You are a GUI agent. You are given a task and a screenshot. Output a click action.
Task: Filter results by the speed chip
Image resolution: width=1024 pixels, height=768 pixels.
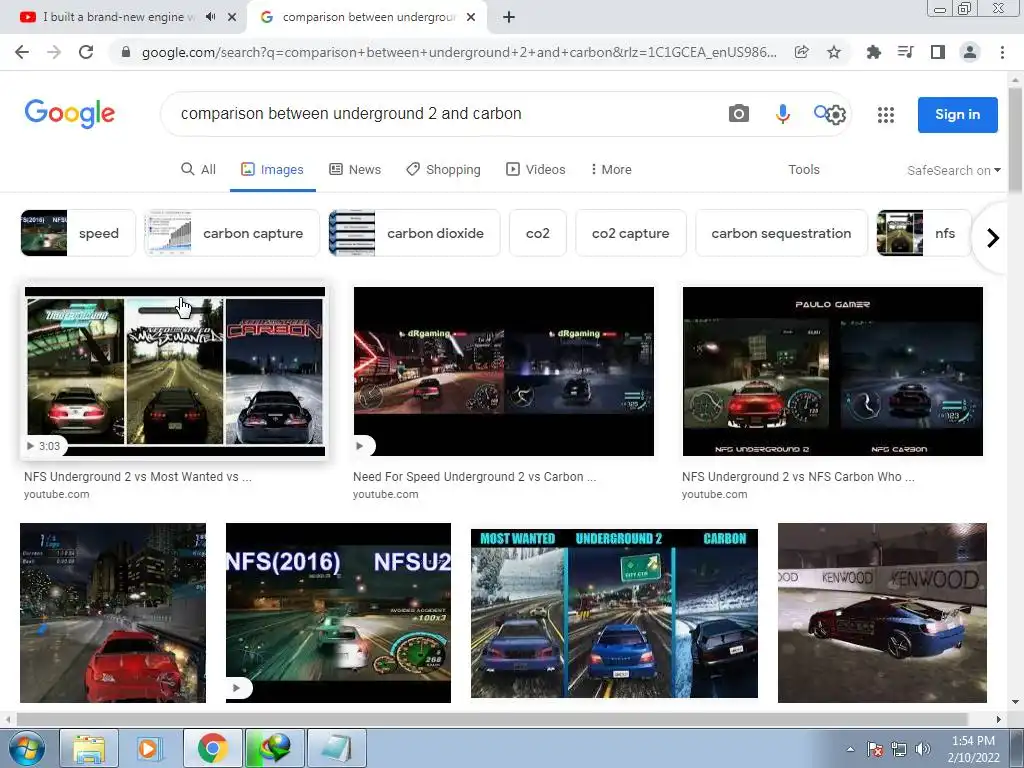coord(78,233)
